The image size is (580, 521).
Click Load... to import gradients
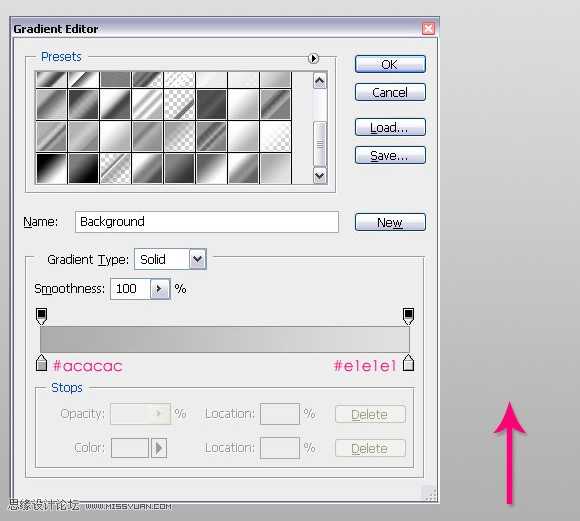(x=390, y=127)
